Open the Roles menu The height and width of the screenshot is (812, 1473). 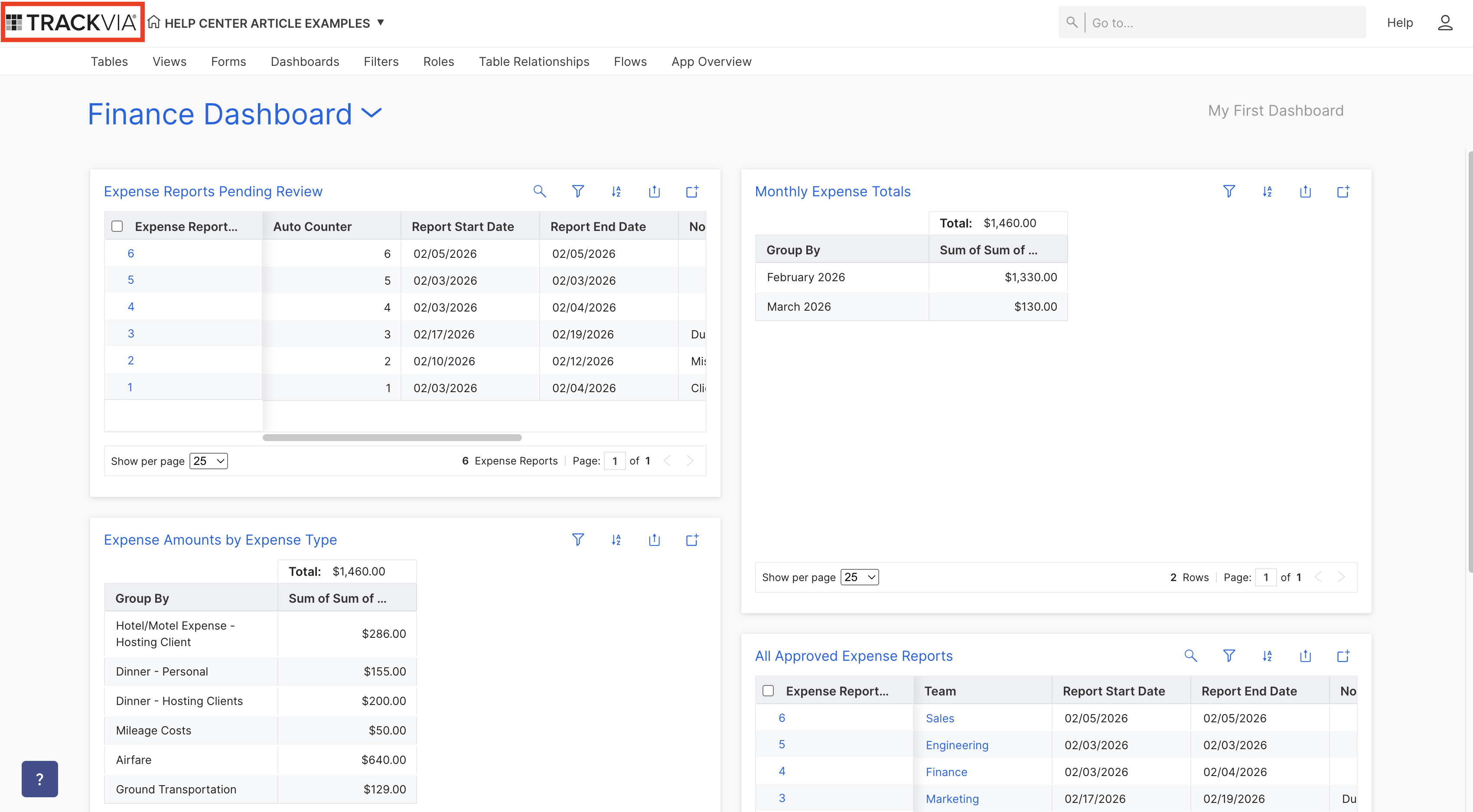click(439, 62)
